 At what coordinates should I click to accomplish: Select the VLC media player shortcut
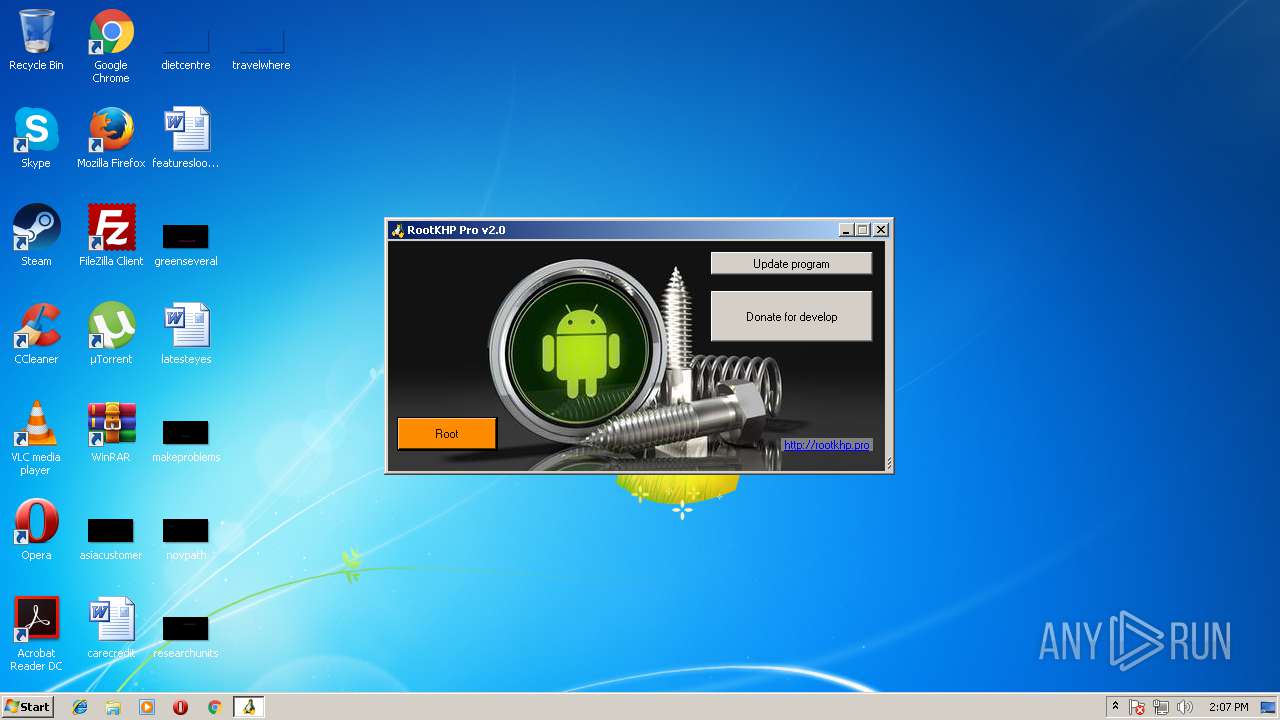pos(36,438)
